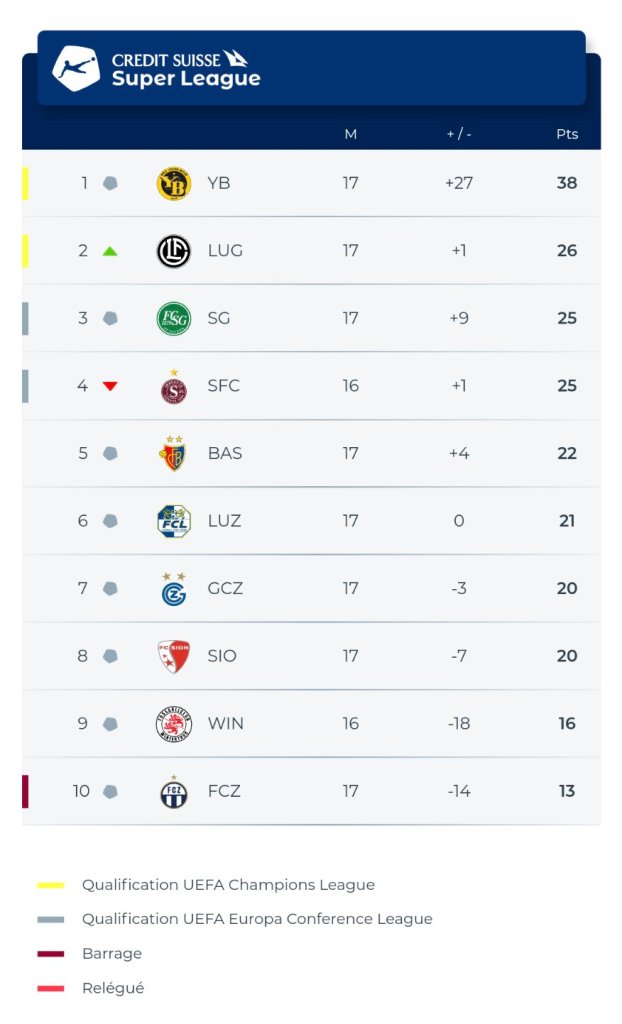Select the FC Sion club crest
Image resolution: width=622 pixels, height=1024 pixels.
click(174, 656)
